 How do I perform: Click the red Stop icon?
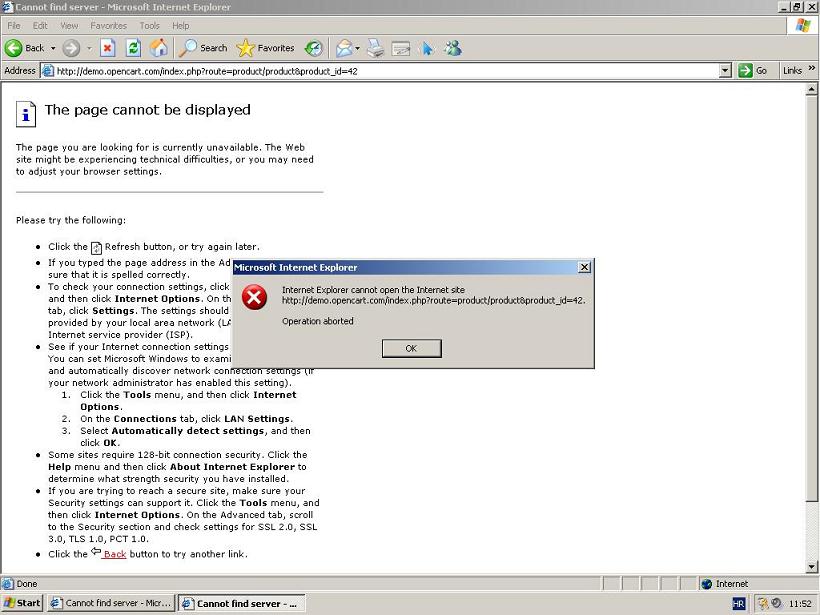click(108, 48)
